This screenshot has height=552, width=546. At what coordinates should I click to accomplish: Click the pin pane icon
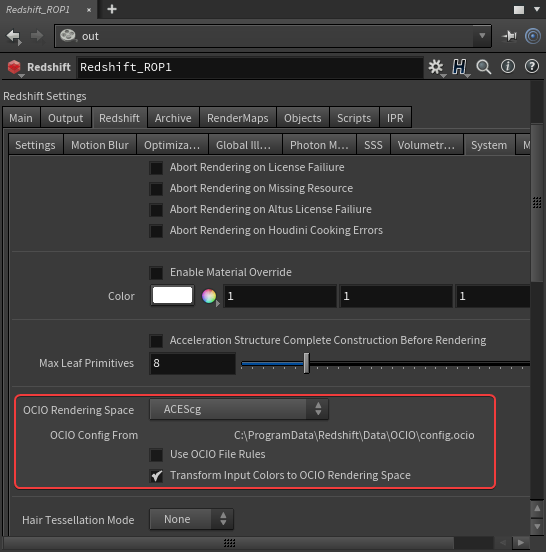[x=509, y=36]
